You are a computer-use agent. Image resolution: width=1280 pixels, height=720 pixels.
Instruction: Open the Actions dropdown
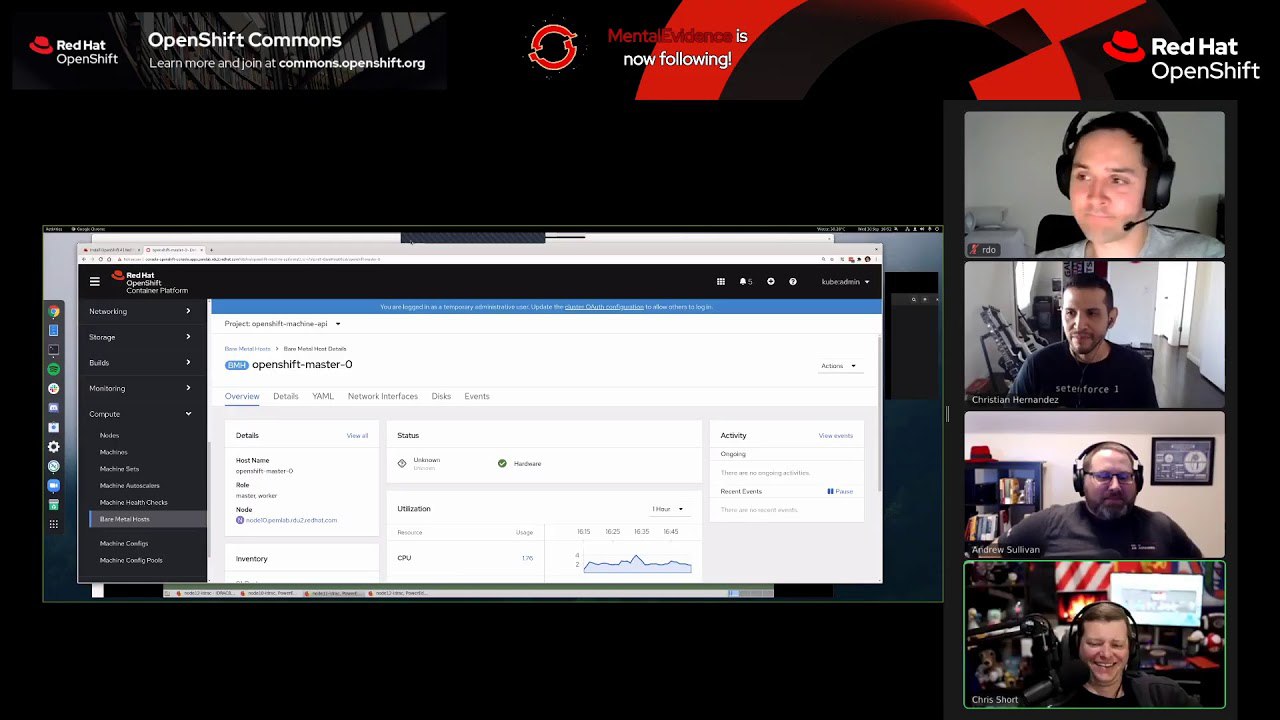click(x=838, y=366)
